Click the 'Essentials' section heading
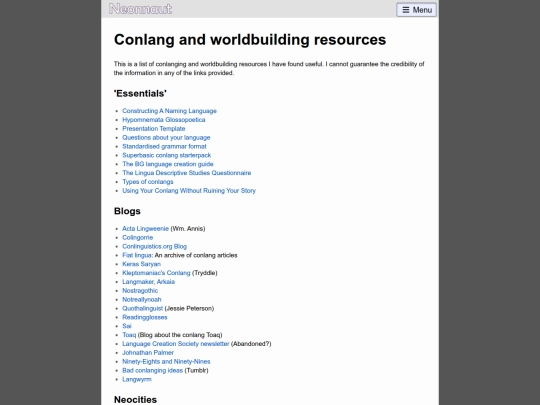 pyautogui.click(x=140, y=93)
